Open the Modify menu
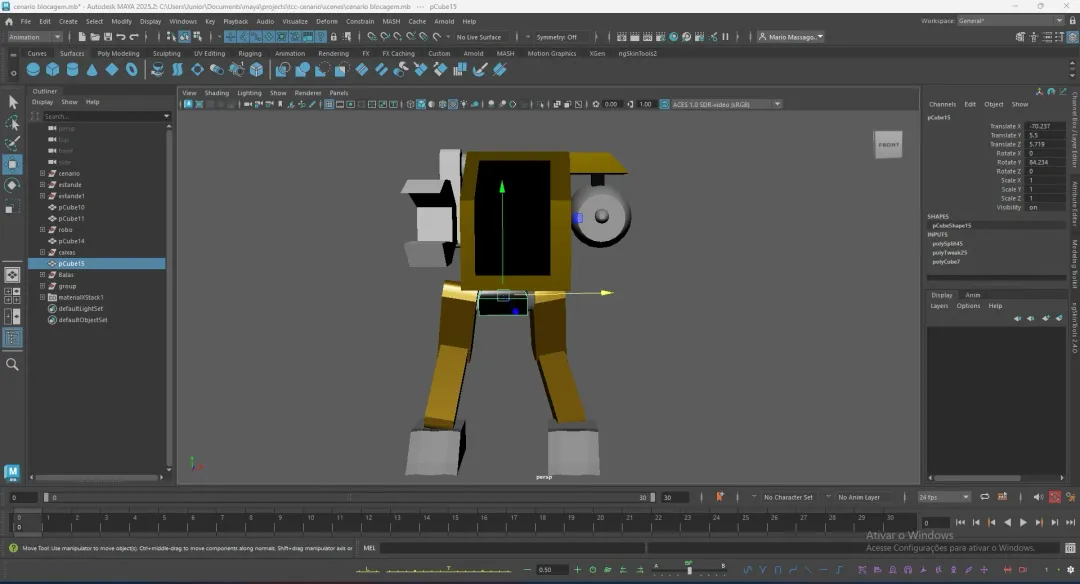The image size is (1080, 584). [x=121, y=21]
